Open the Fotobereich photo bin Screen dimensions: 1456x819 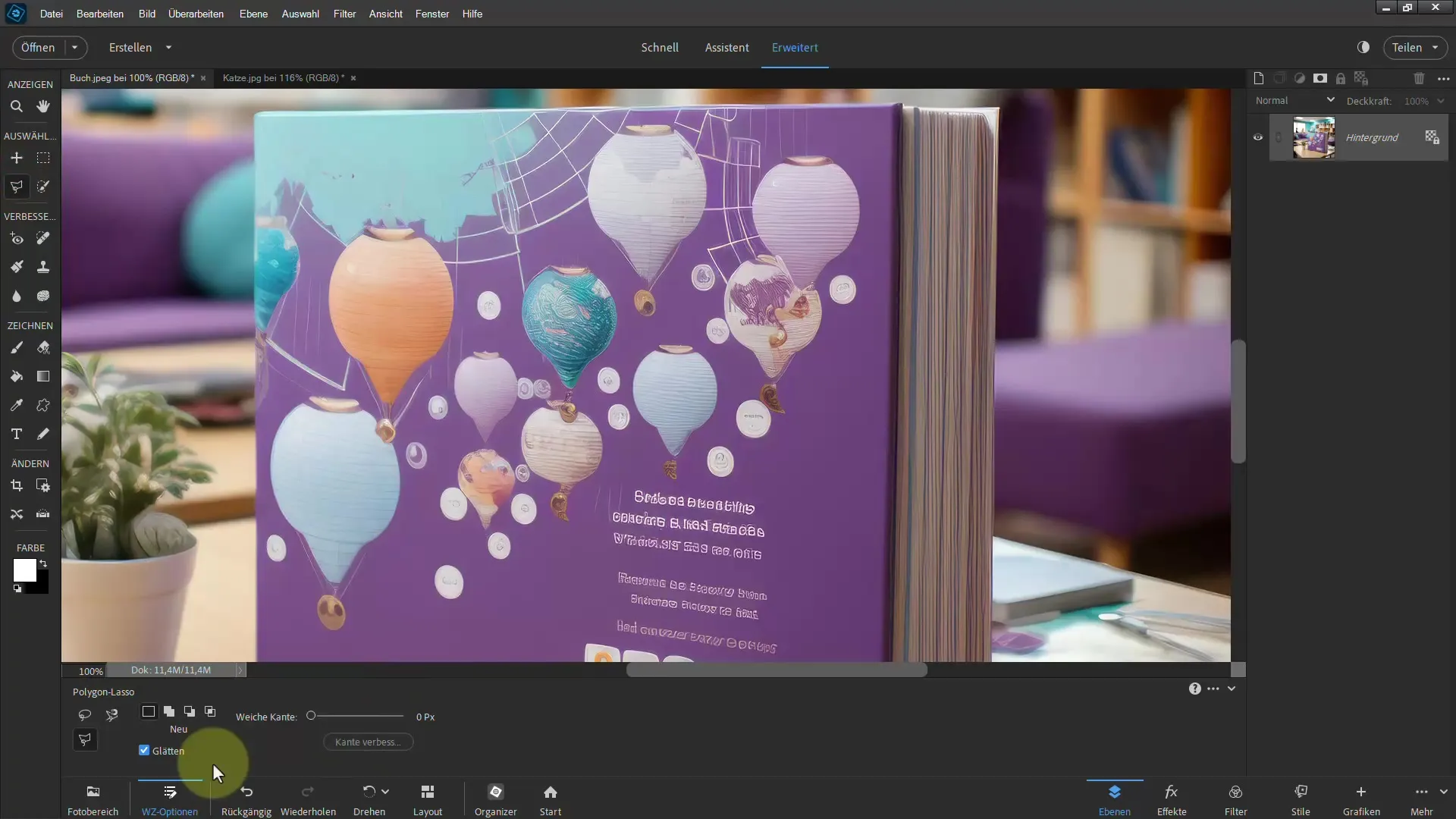coord(93,799)
